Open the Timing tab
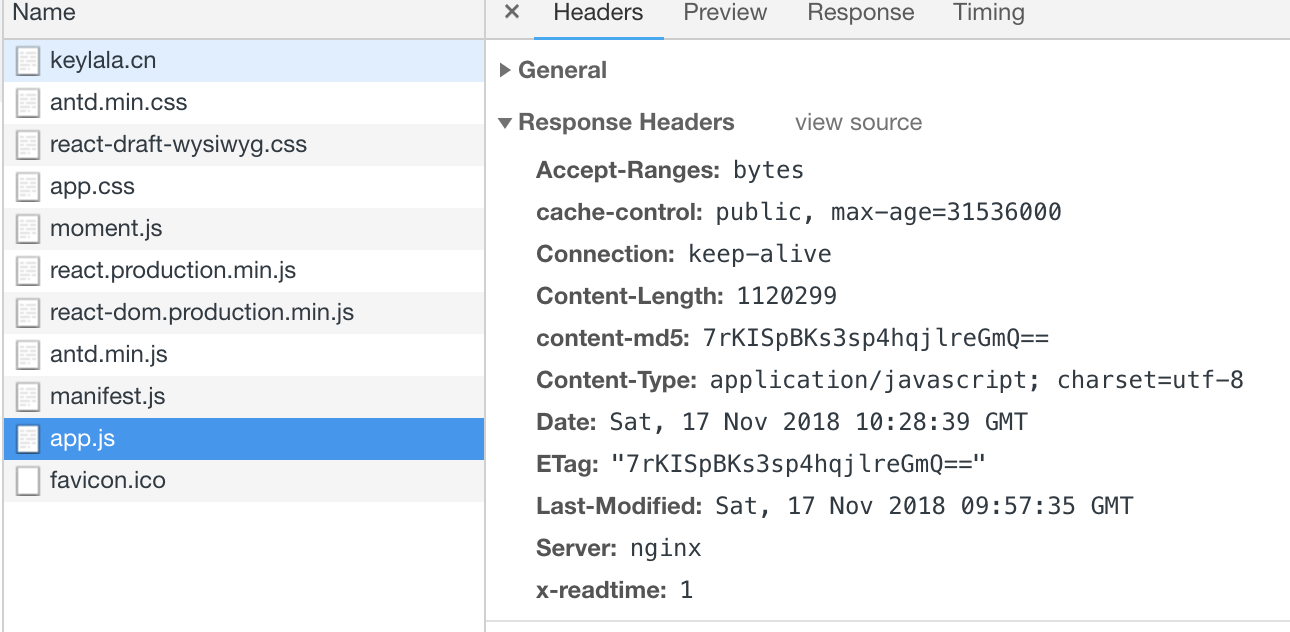 (x=987, y=13)
